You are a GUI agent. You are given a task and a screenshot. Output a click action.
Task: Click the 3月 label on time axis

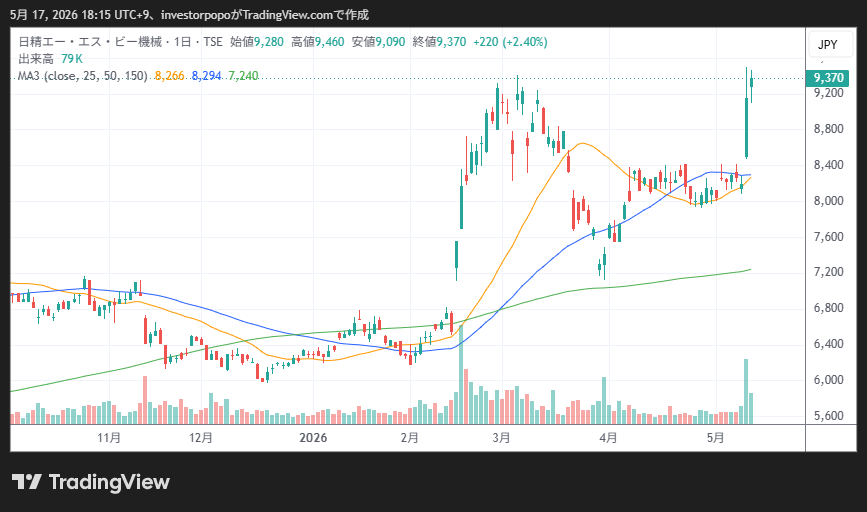pos(501,438)
